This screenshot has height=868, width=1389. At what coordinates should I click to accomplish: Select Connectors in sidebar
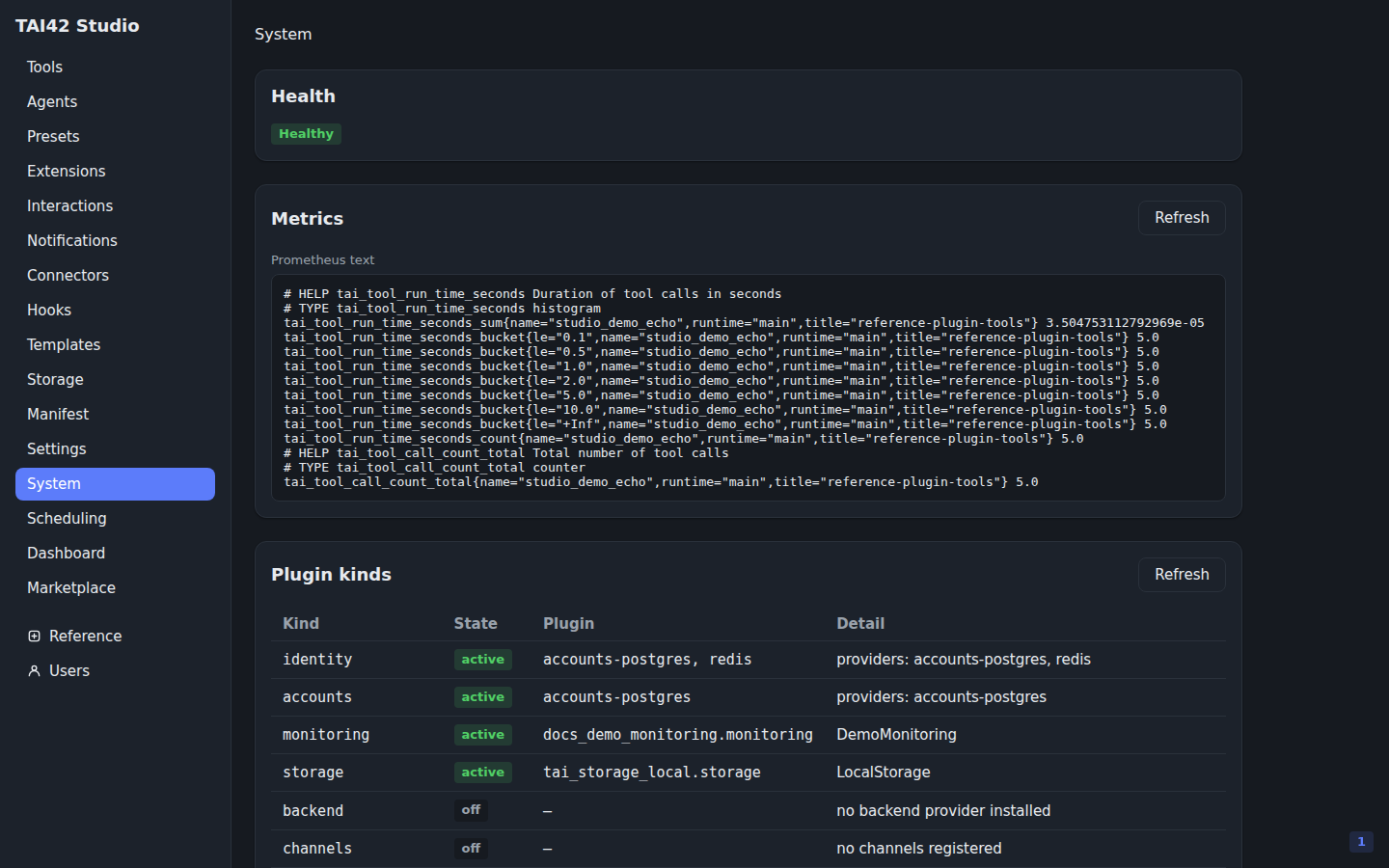pyautogui.click(x=115, y=276)
